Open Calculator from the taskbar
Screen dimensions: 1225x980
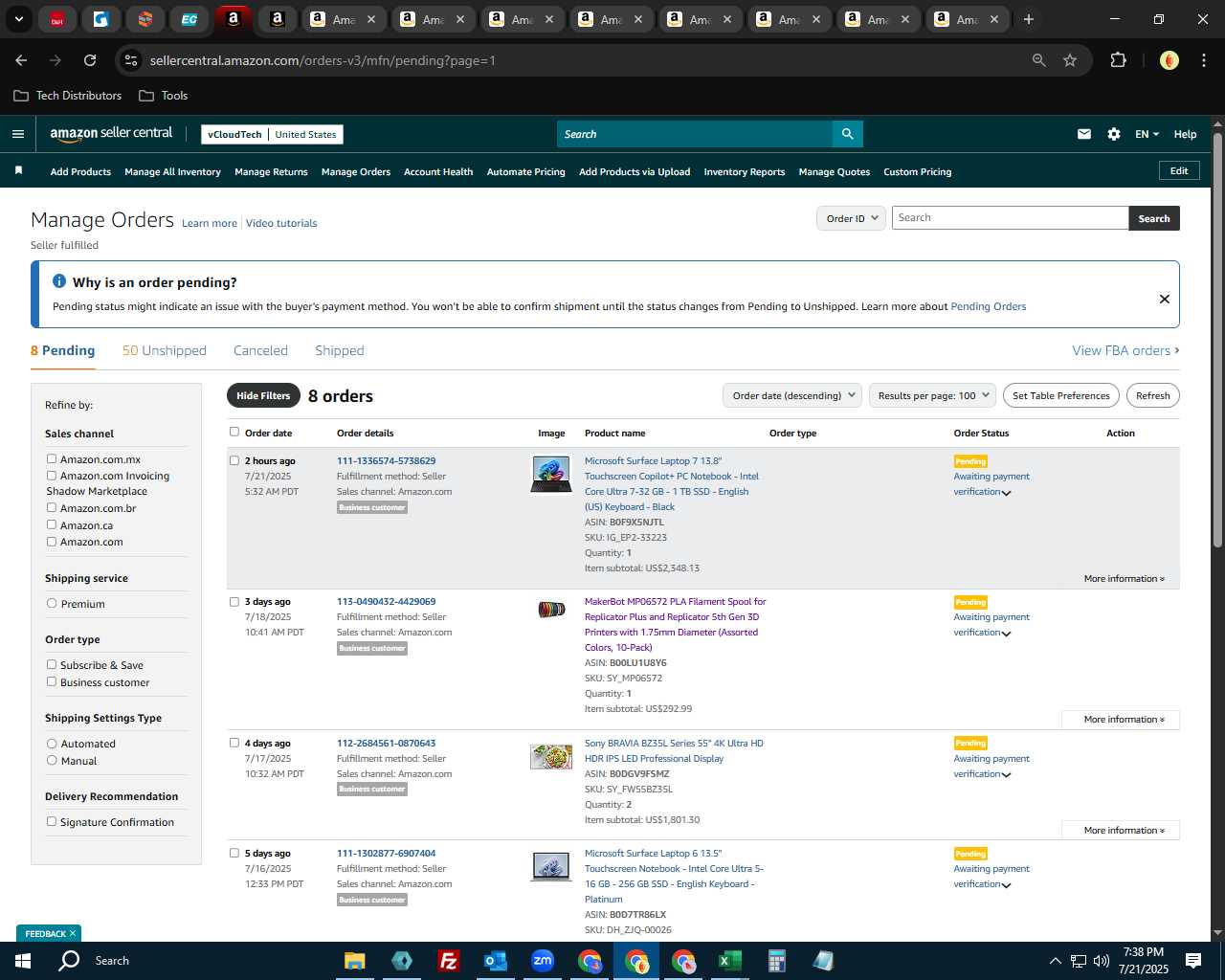[776, 961]
